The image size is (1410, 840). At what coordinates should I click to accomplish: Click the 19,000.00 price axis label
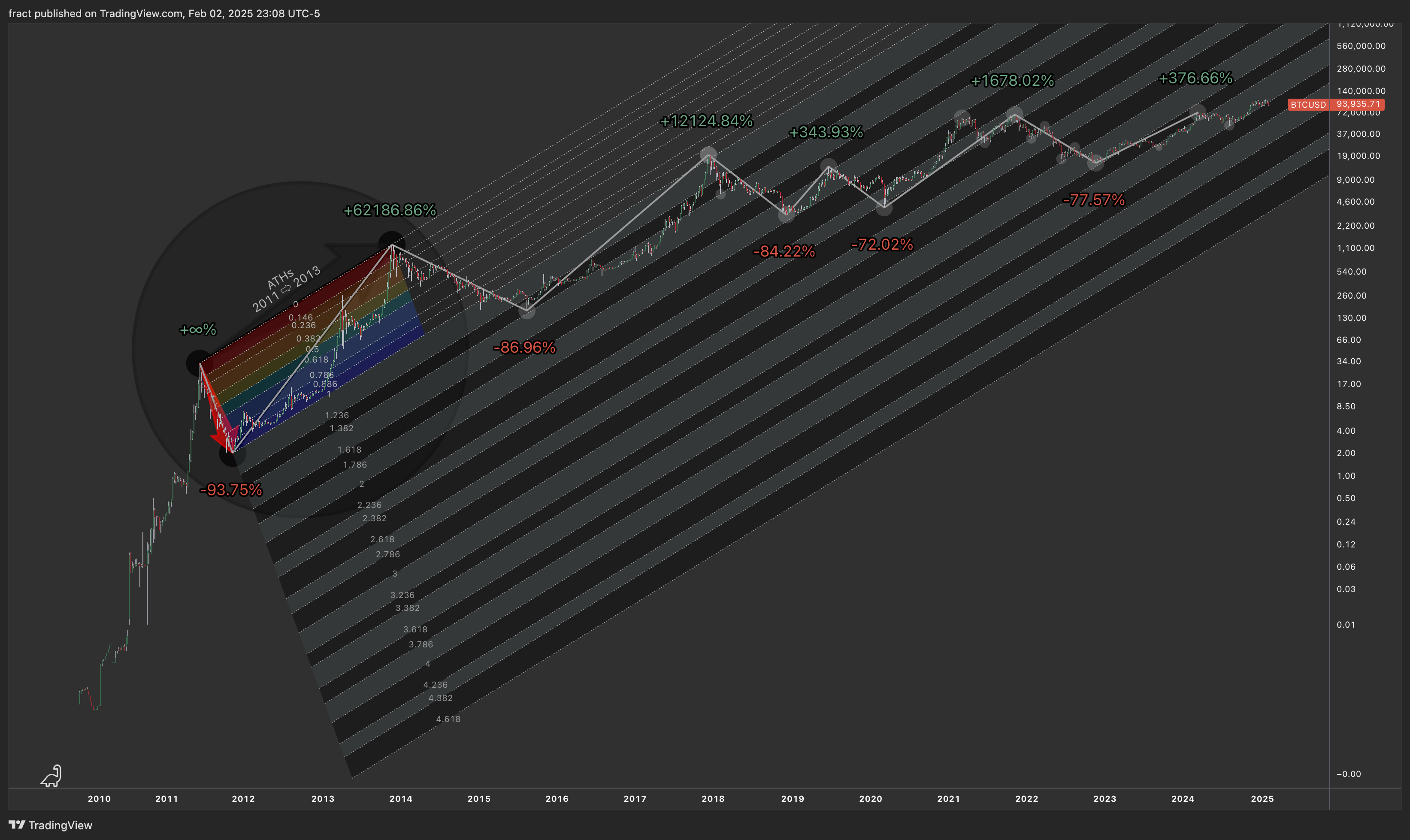1359,156
